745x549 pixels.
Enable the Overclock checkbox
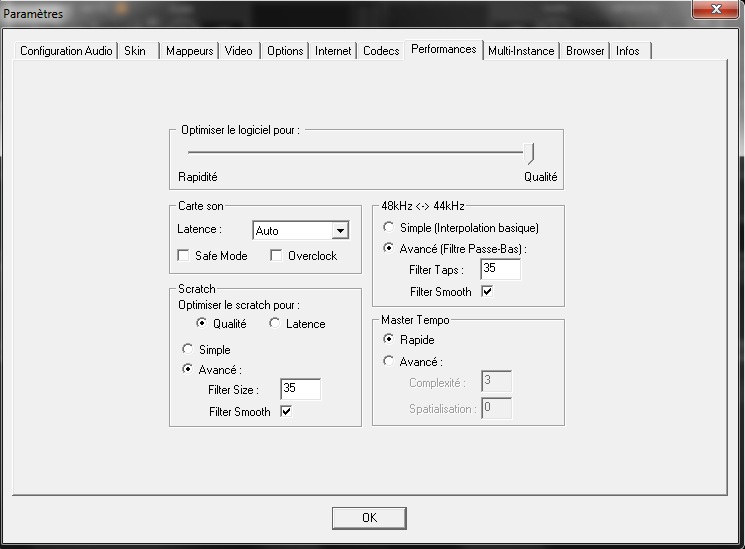point(277,256)
